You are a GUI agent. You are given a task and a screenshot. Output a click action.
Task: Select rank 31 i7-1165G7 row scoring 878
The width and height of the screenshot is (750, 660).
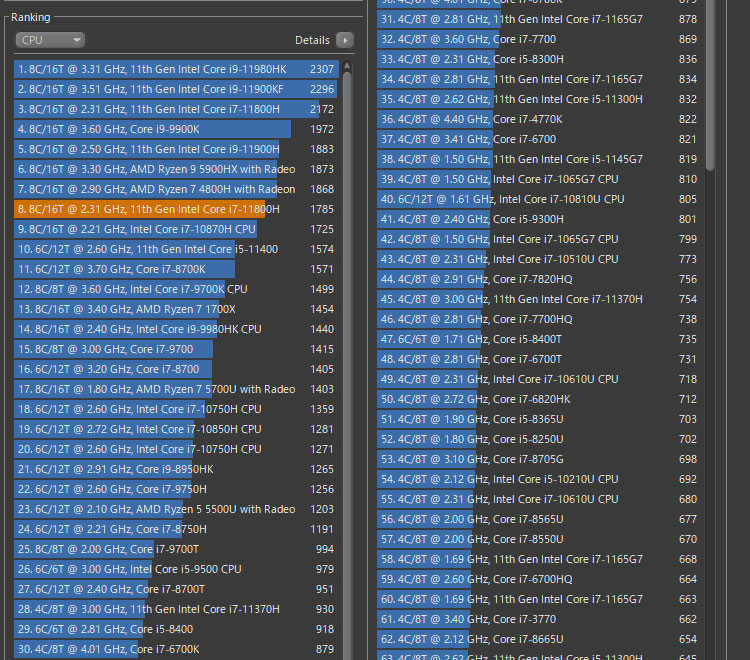click(x=540, y=20)
